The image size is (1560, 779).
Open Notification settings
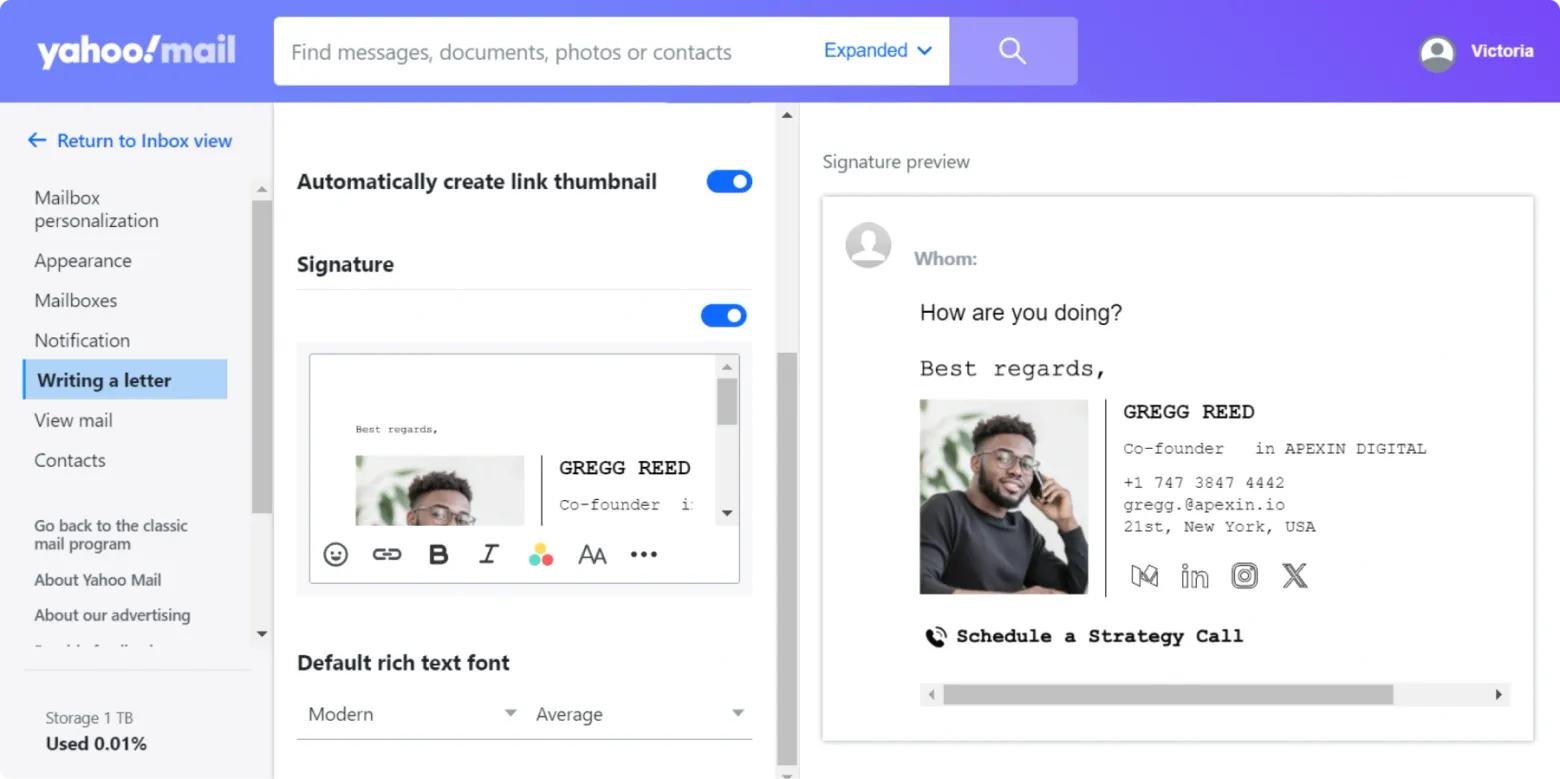(82, 340)
